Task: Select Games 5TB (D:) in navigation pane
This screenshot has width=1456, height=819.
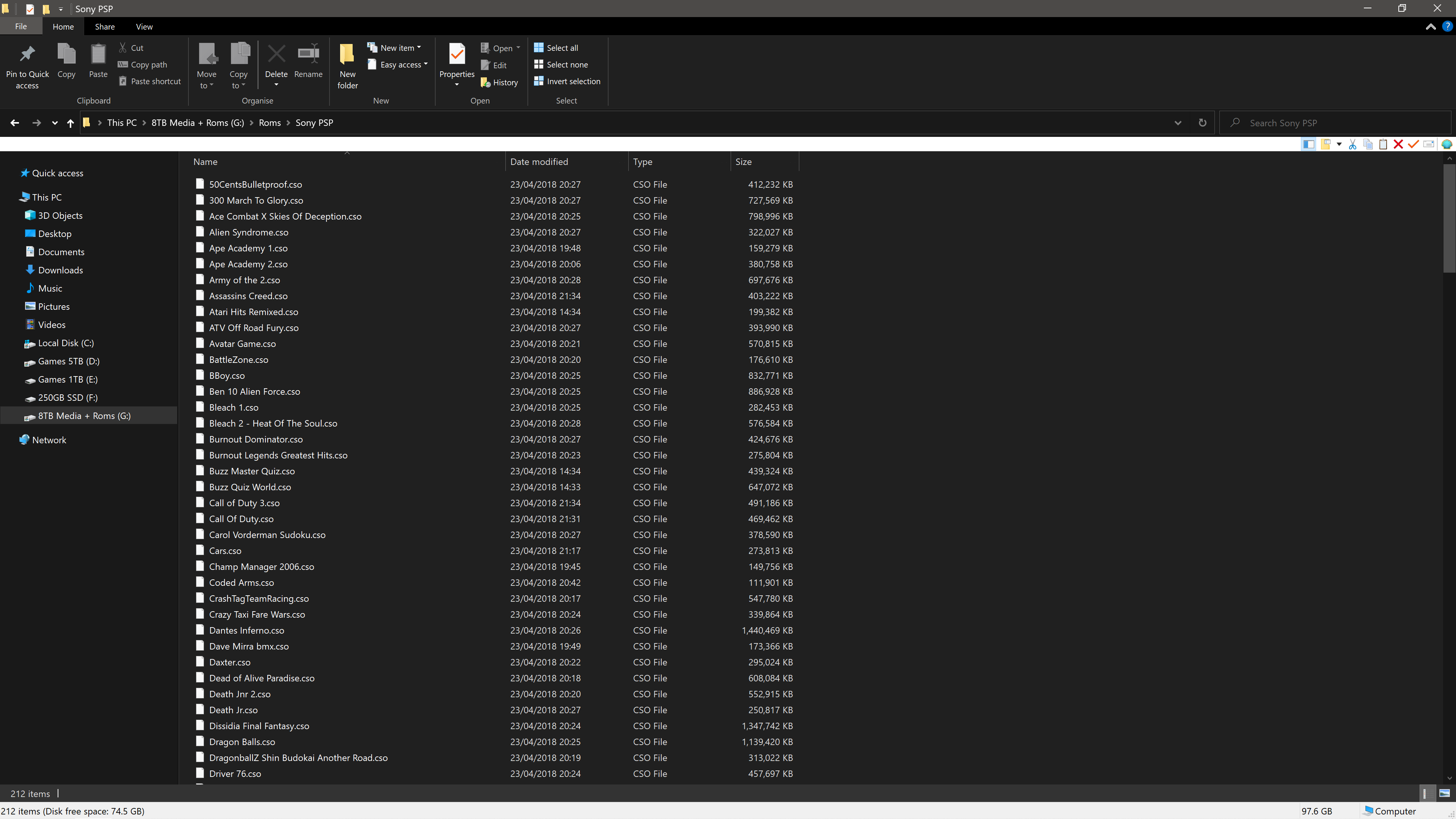Action: [x=68, y=361]
